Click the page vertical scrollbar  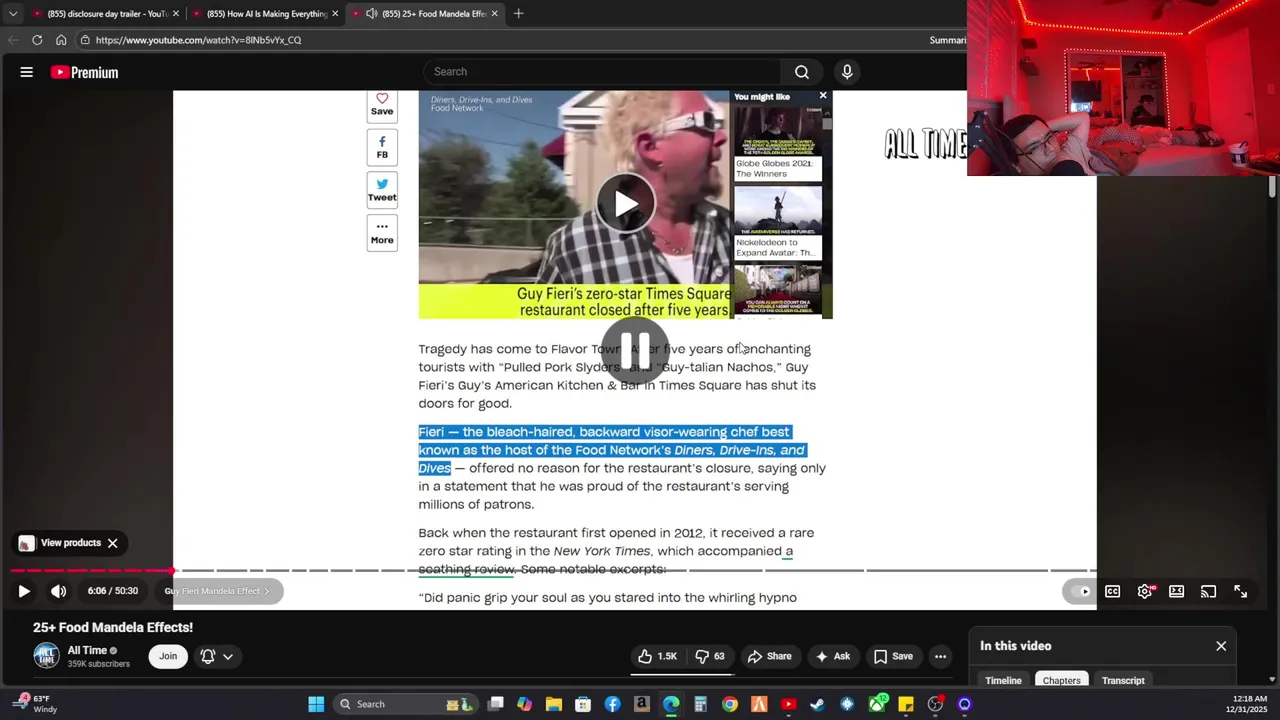(x=1272, y=187)
